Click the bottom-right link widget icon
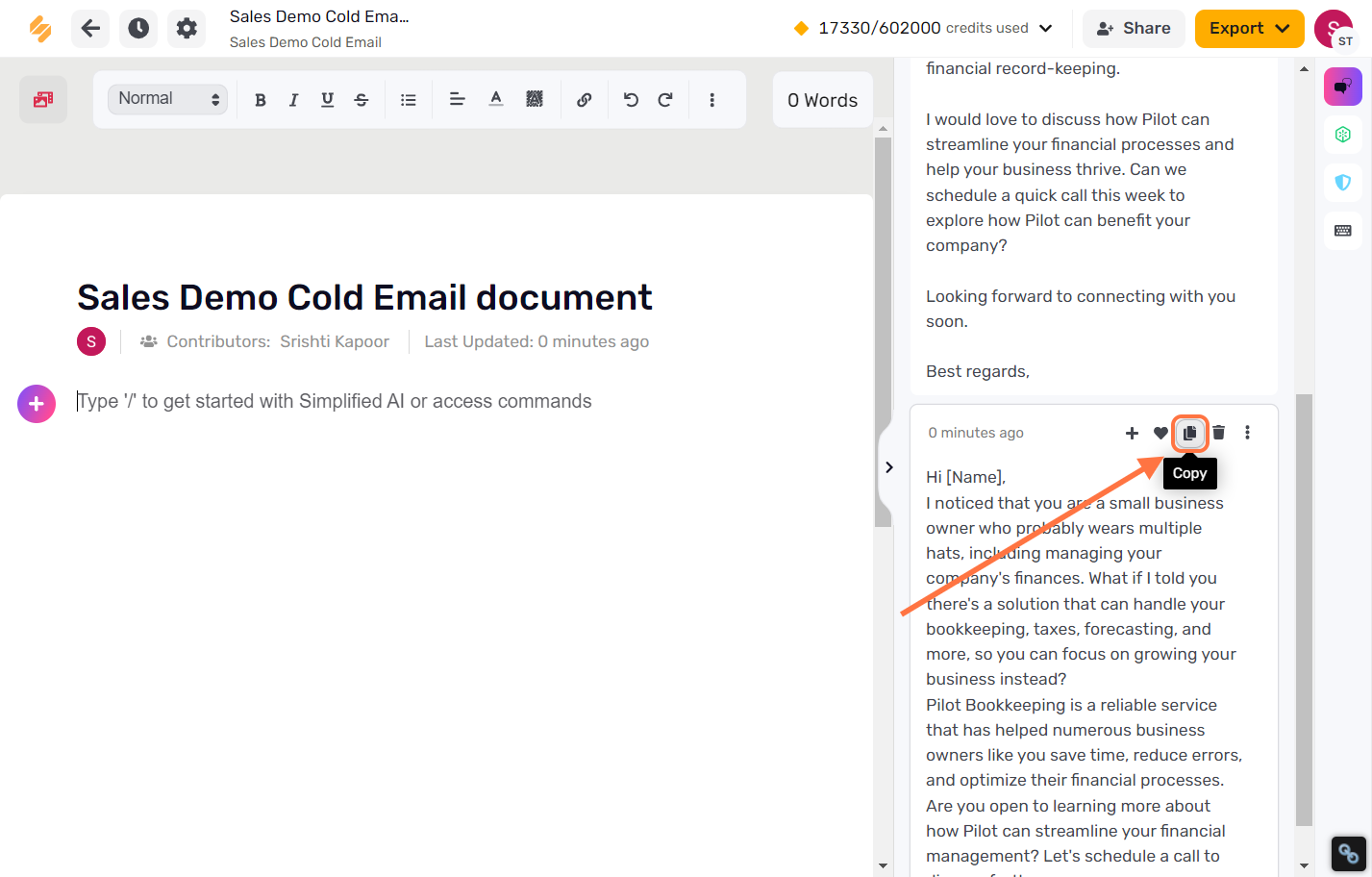 click(1348, 853)
